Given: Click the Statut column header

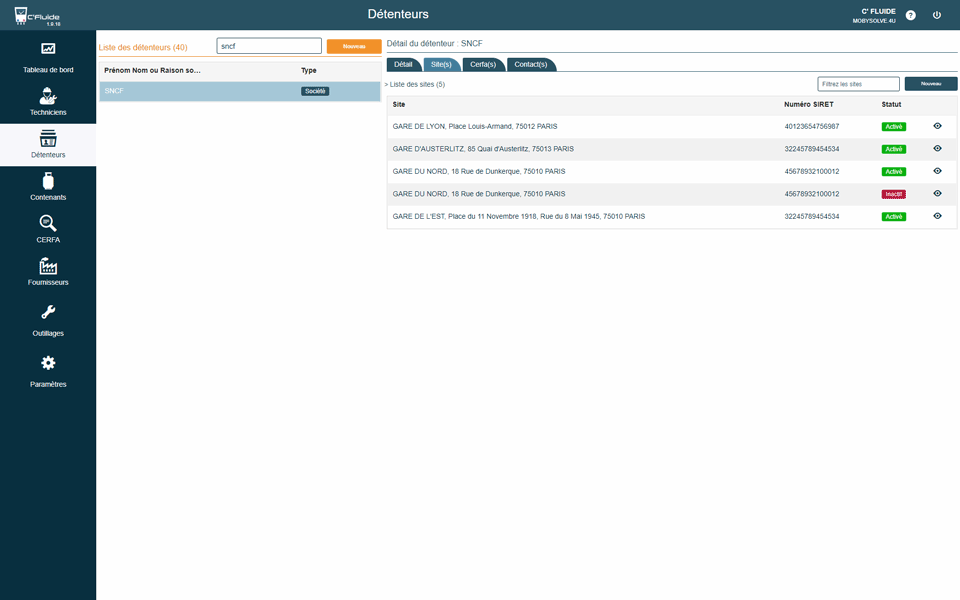Looking at the screenshot, I should [891, 105].
